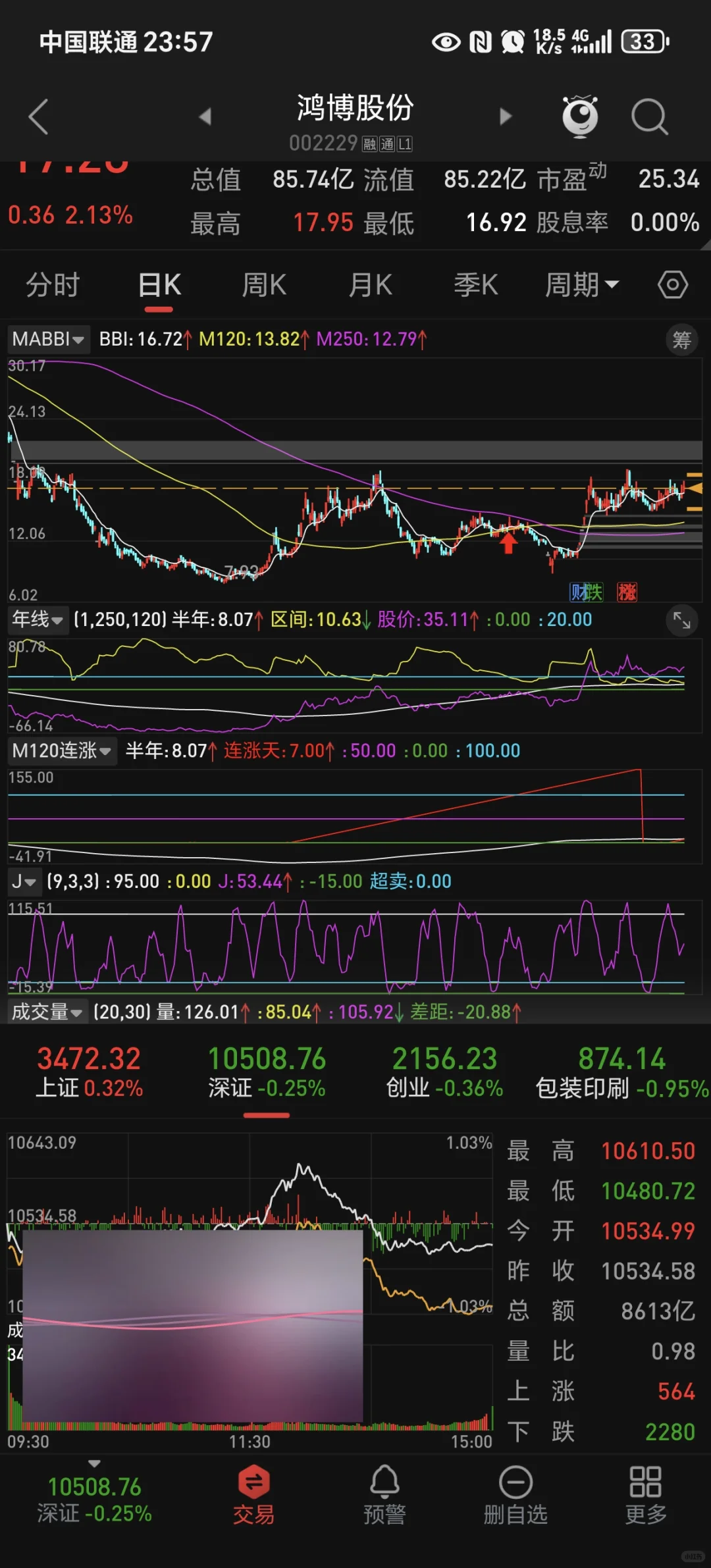Tap bottom 深证 10508.76 index summary
The width and height of the screenshot is (711, 1568).
tap(94, 1500)
